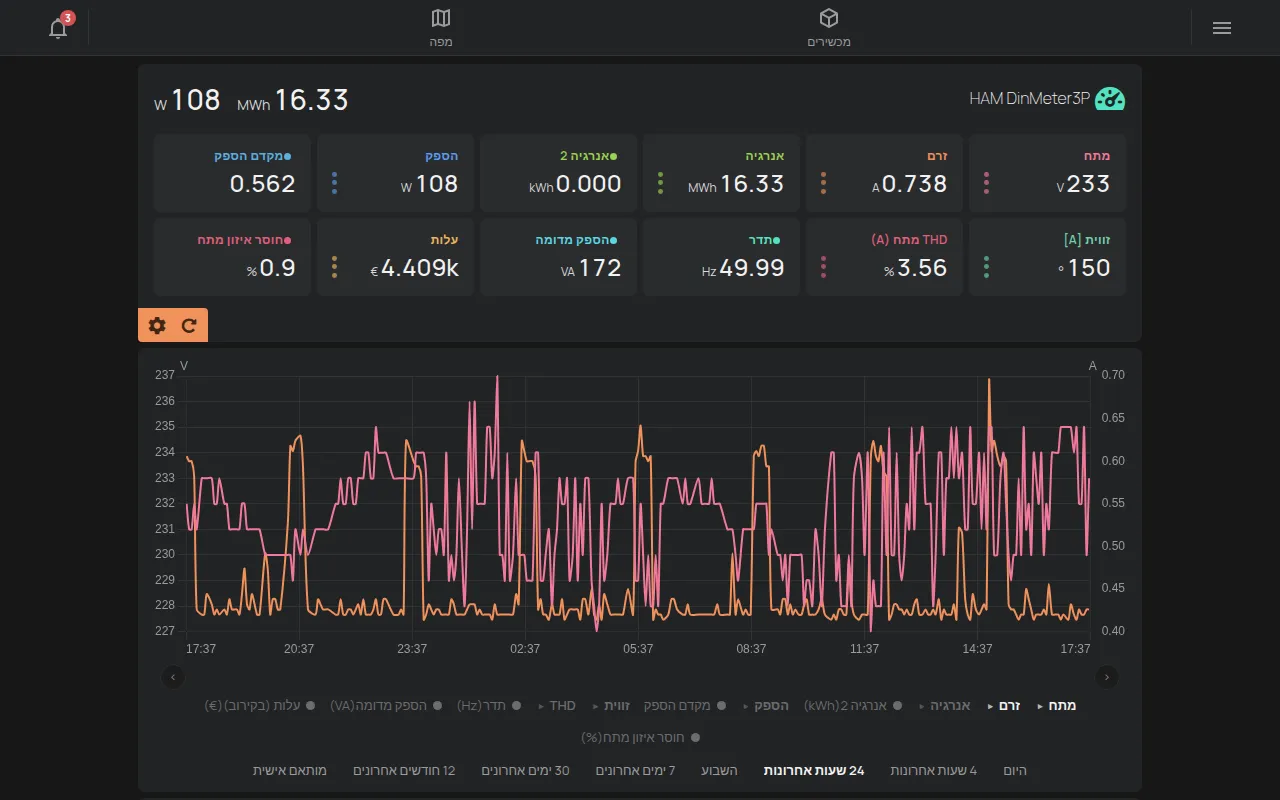The width and height of the screenshot is (1280, 800).
Task: Refresh the chart with reload icon
Action: tap(189, 325)
